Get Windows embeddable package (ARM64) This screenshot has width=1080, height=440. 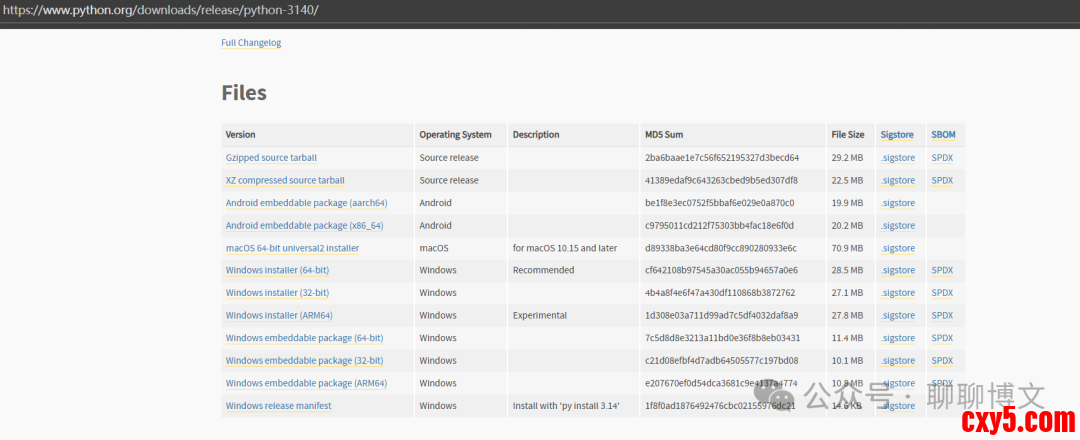pos(306,383)
